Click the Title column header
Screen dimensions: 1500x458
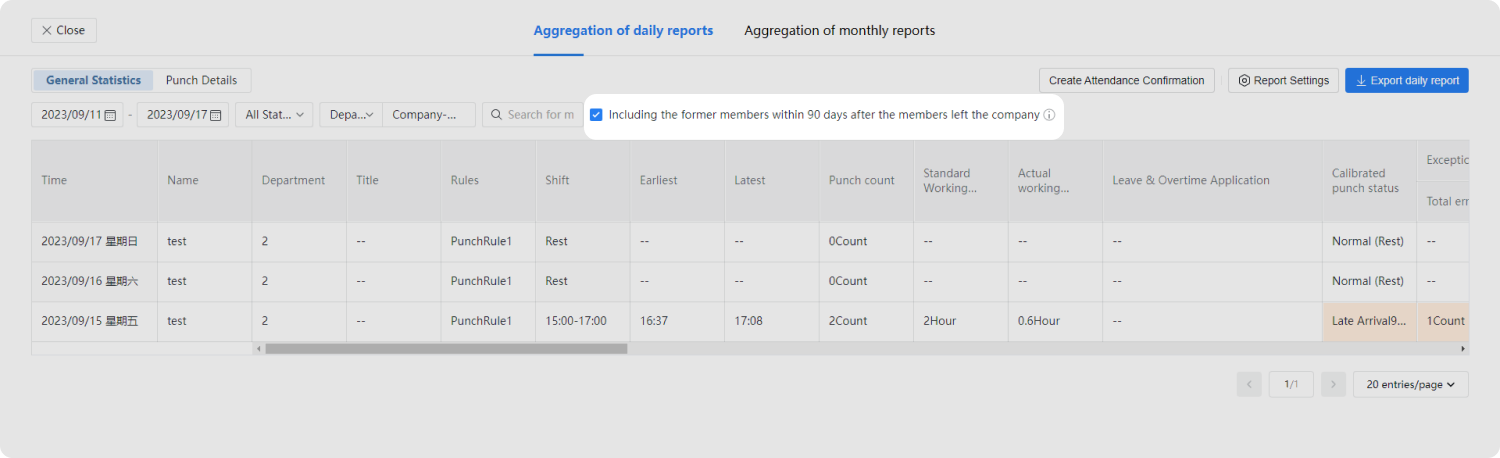(x=393, y=181)
